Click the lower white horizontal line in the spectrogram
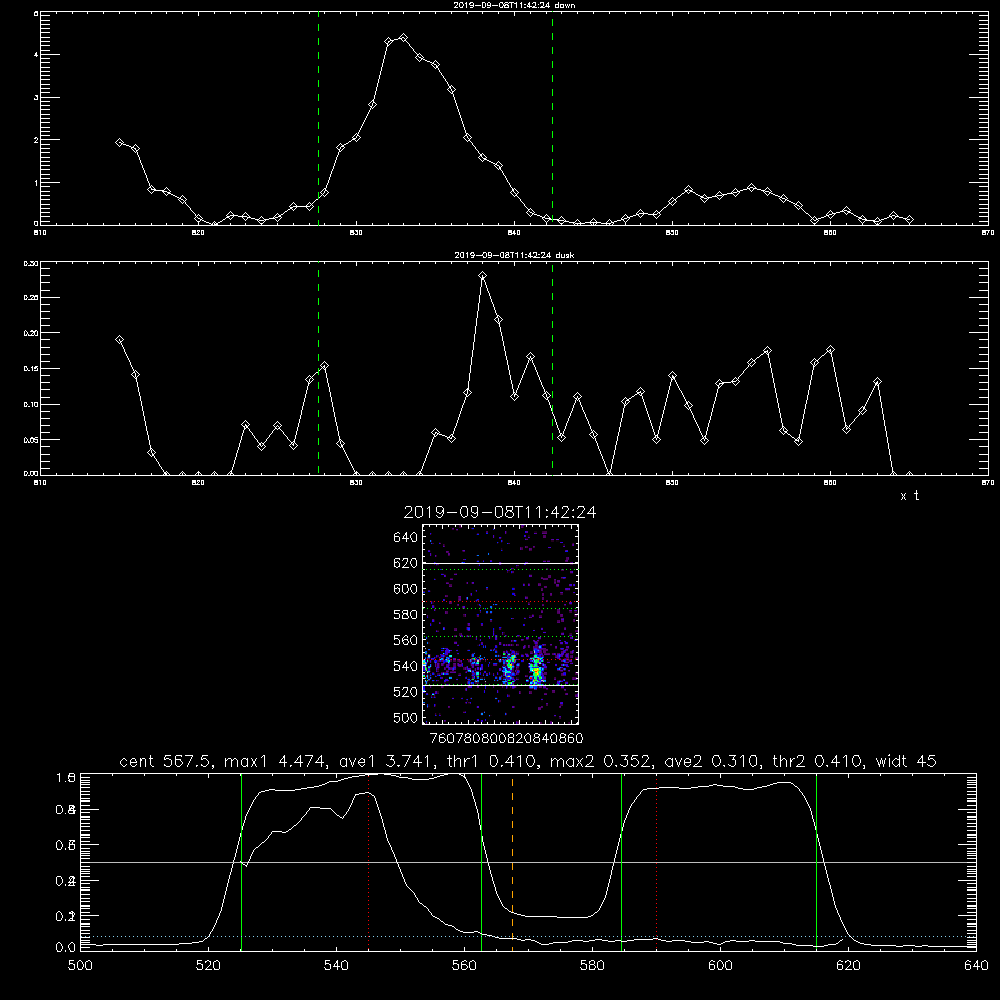1000x1000 pixels. [x=500, y=685]
